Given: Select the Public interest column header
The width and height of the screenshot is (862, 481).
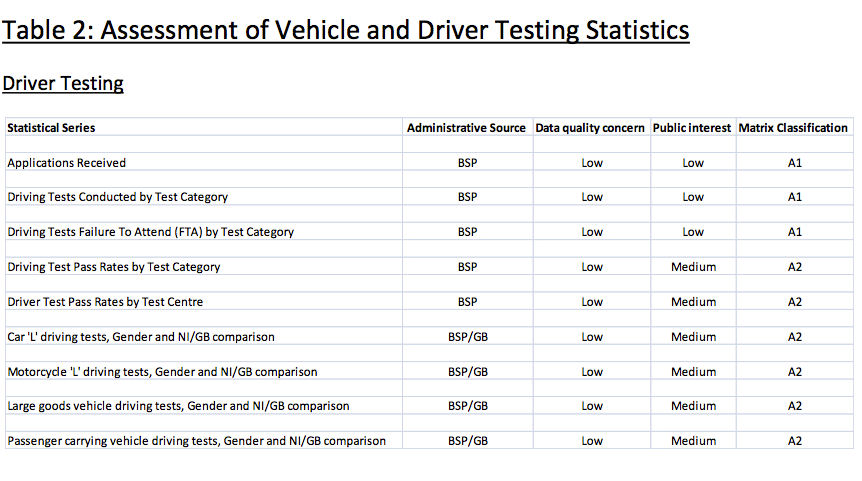Looking at the screenshot, I should (692, 128).
